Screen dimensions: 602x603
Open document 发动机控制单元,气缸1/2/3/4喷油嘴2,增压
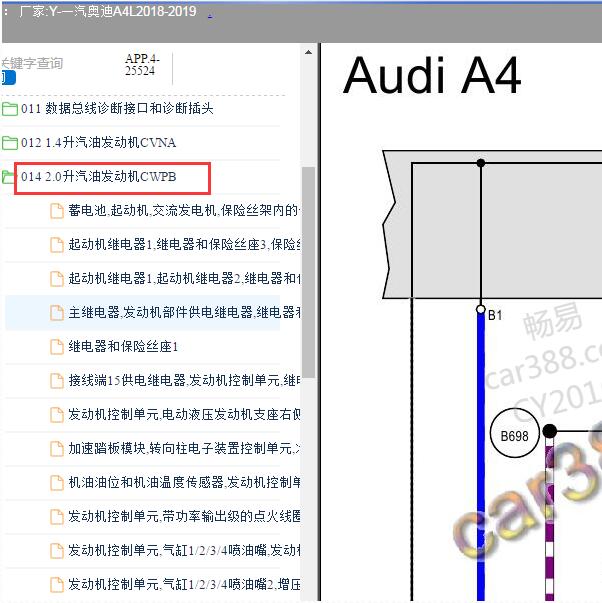185,584
